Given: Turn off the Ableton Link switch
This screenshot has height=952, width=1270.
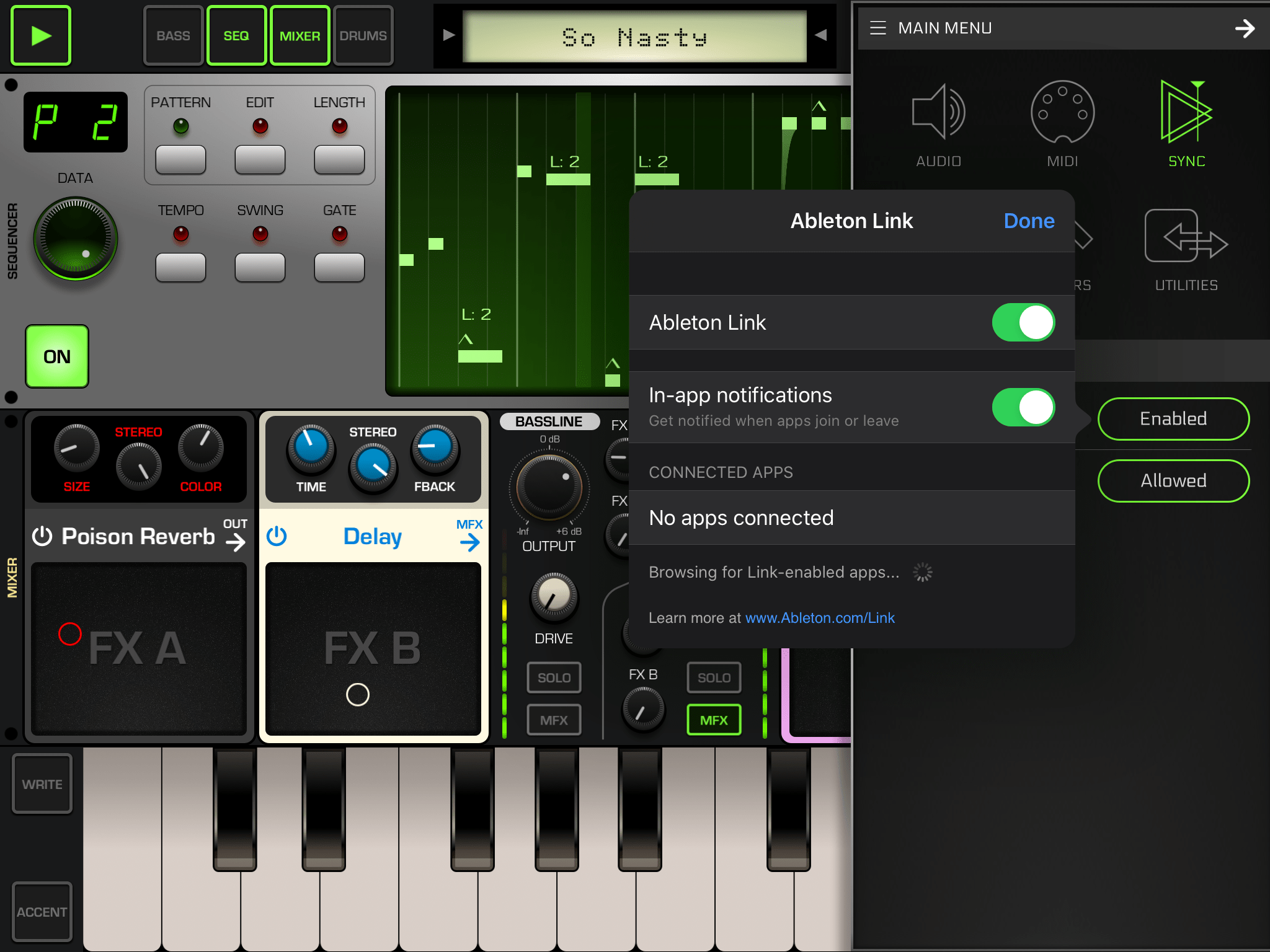Looking at the screenshot, I should (x=1023, y=322).
